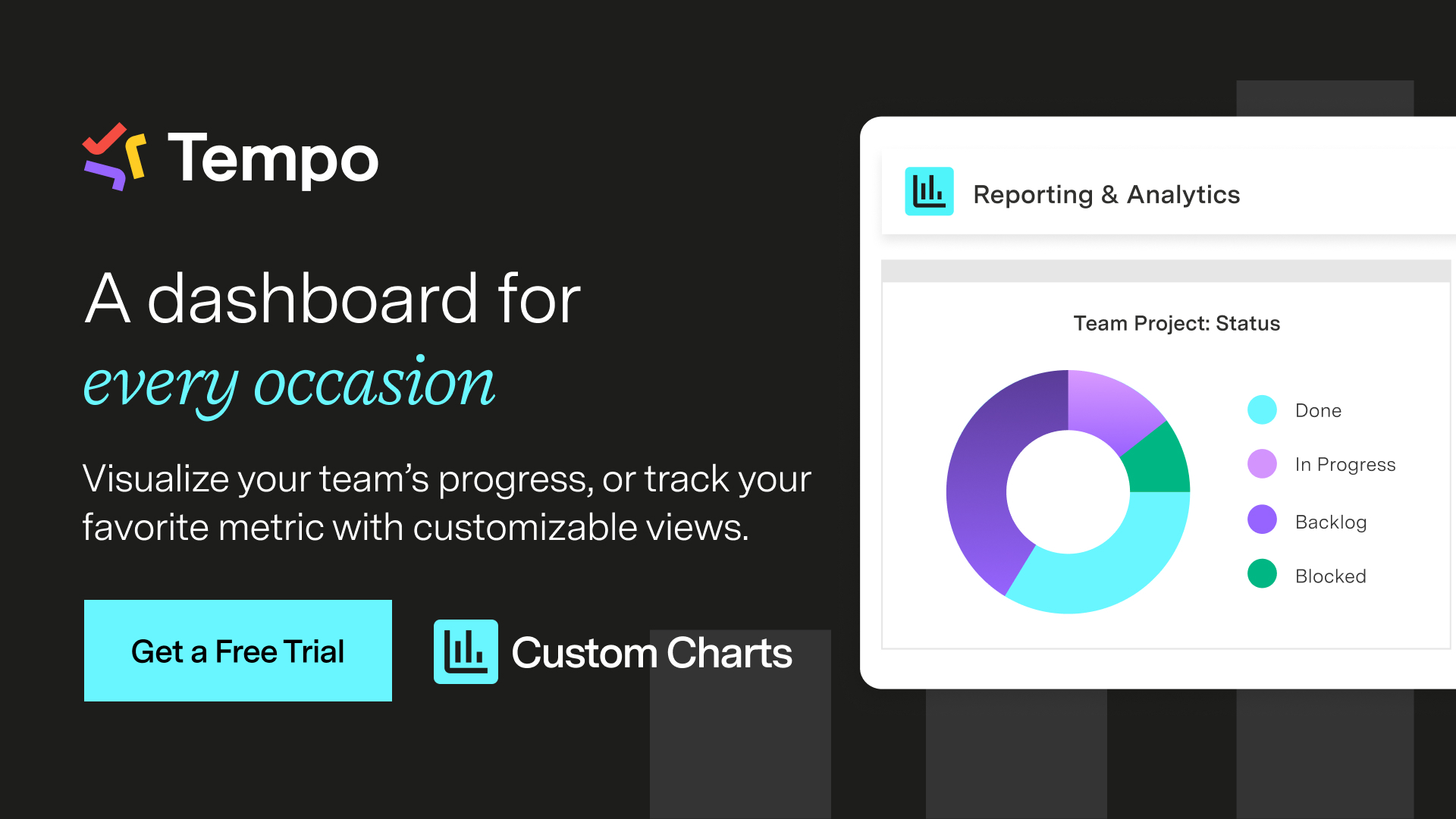Image resolution: width=1456 pixels, height=819 pixels.
Task: Select the light purple In Progress legend dot
Action: pyautogui.click(x=1262, y=463)
